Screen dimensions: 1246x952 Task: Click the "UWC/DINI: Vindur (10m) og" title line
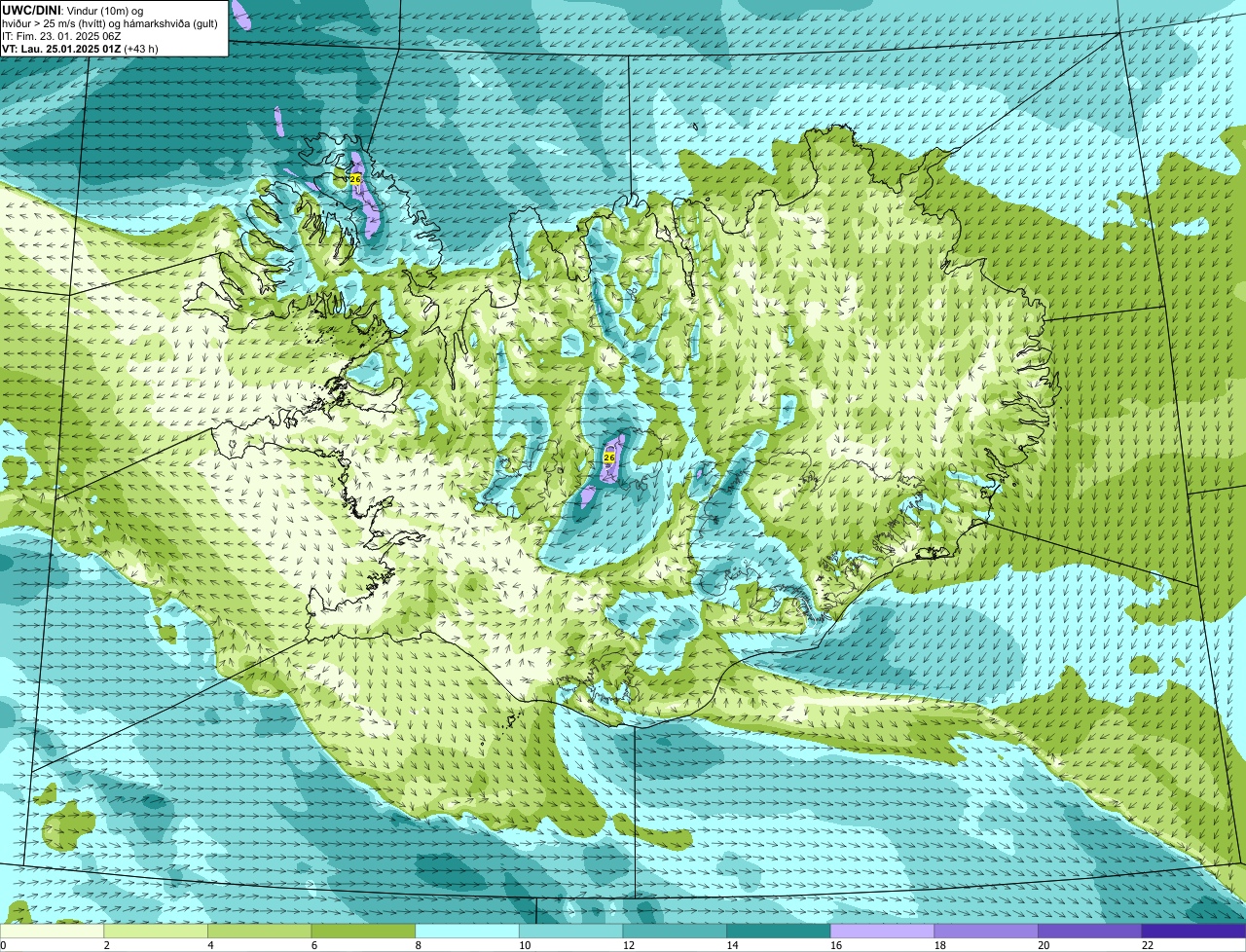tap(72, 10)
